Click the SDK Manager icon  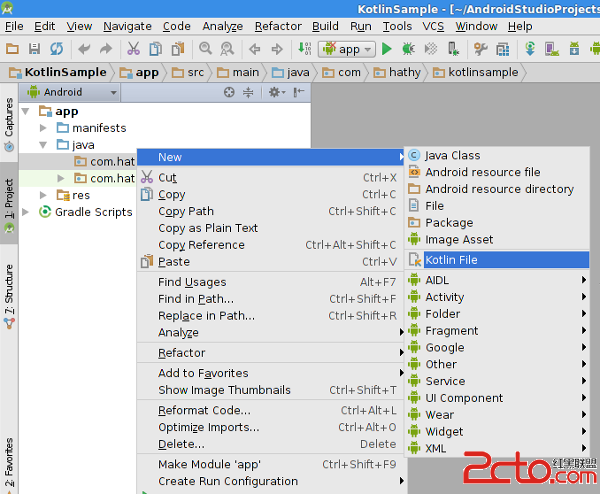pyautogui.click(x=574, y=49)
